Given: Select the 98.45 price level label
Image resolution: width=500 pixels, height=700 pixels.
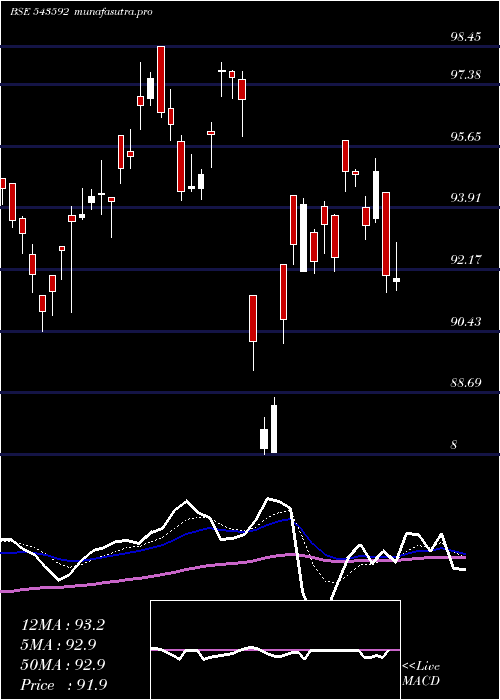Looking at the screenshot, I should [465, 37].
